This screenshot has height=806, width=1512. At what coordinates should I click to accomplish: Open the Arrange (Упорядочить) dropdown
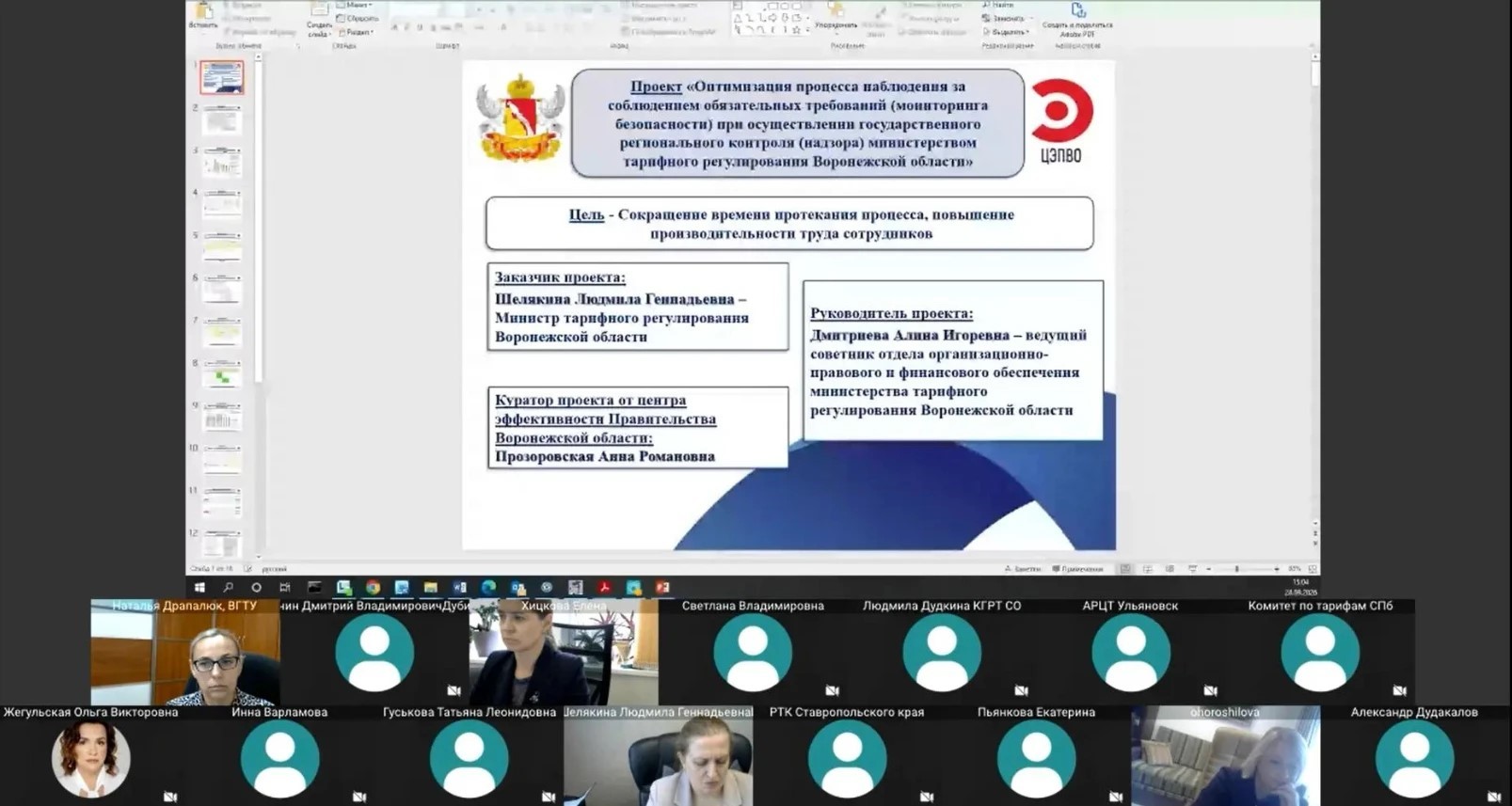(836, 17)
